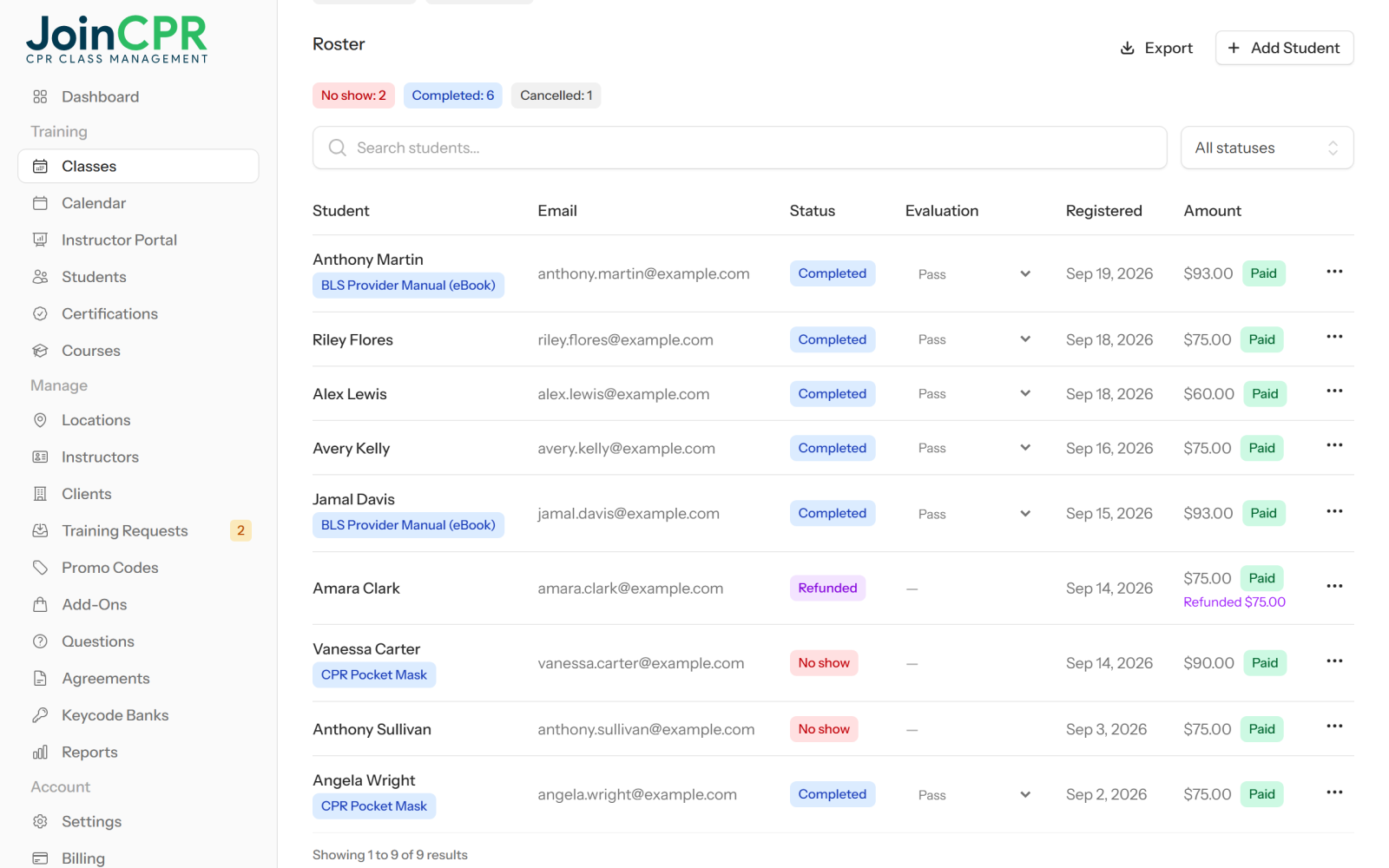Screen dimensions: 1389x868
Task: Open Training Requests inbox icon
Action: [40, 530]
